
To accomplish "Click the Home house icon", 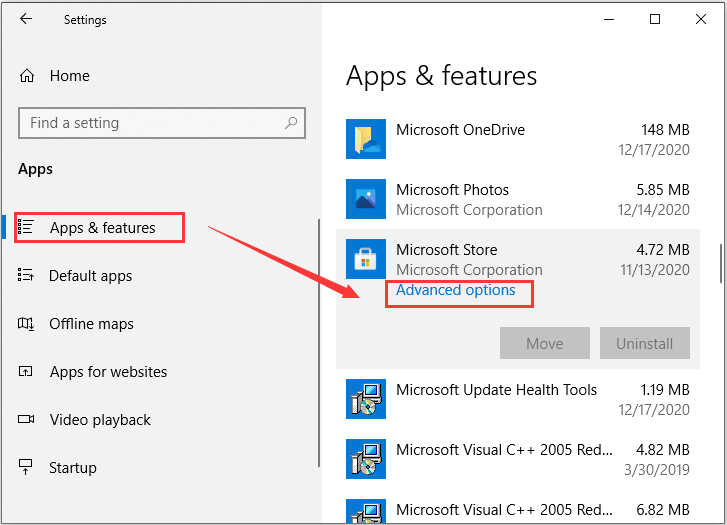I will [27, 76].
